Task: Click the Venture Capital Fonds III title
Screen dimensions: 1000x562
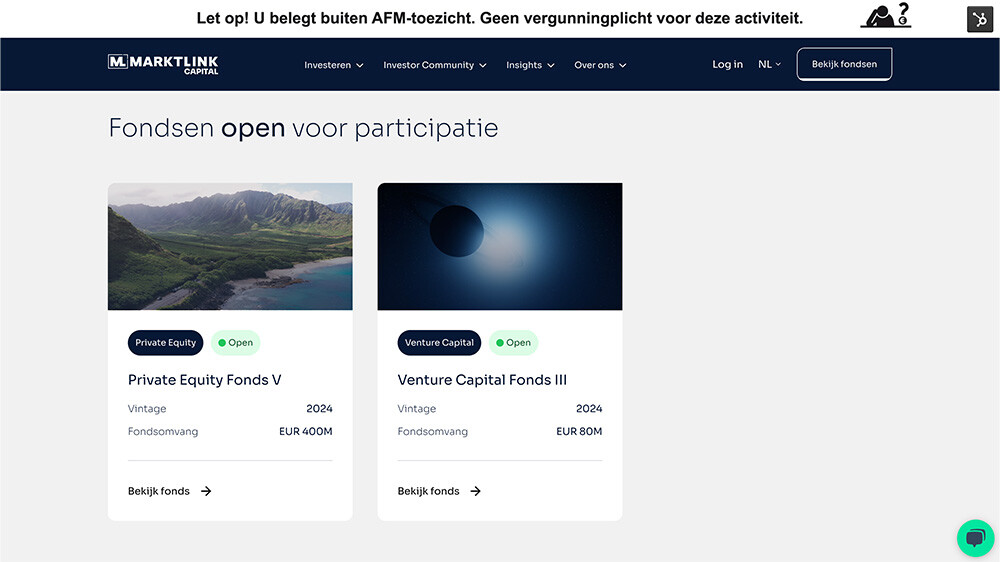Action: tap(482, 380)
